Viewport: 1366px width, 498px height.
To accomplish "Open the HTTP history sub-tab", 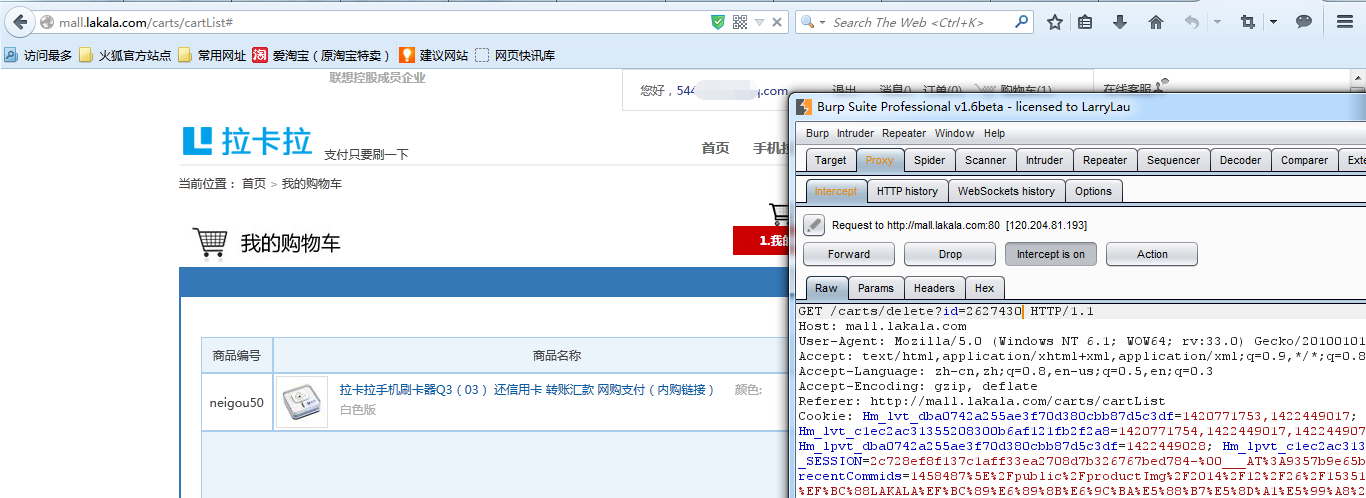I will coord(907,191).
